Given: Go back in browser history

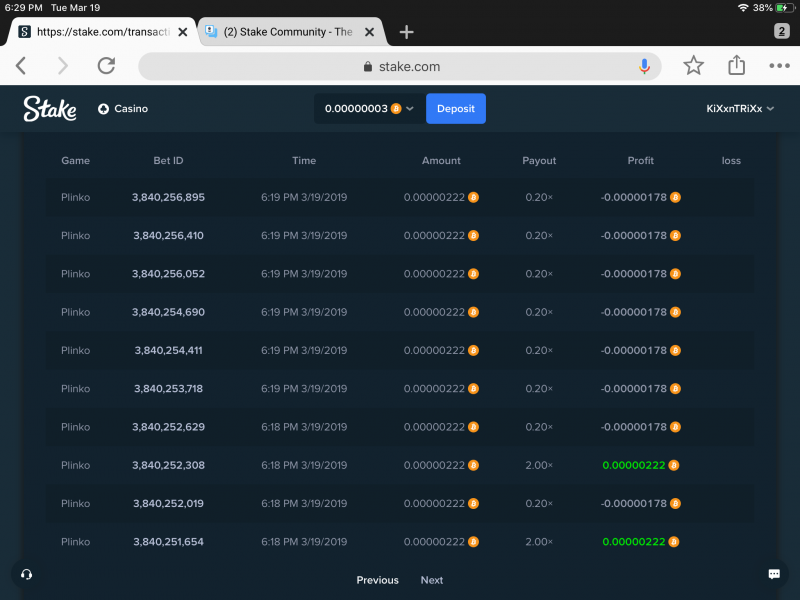Looking at the screenshot, I should click(21, 65).
